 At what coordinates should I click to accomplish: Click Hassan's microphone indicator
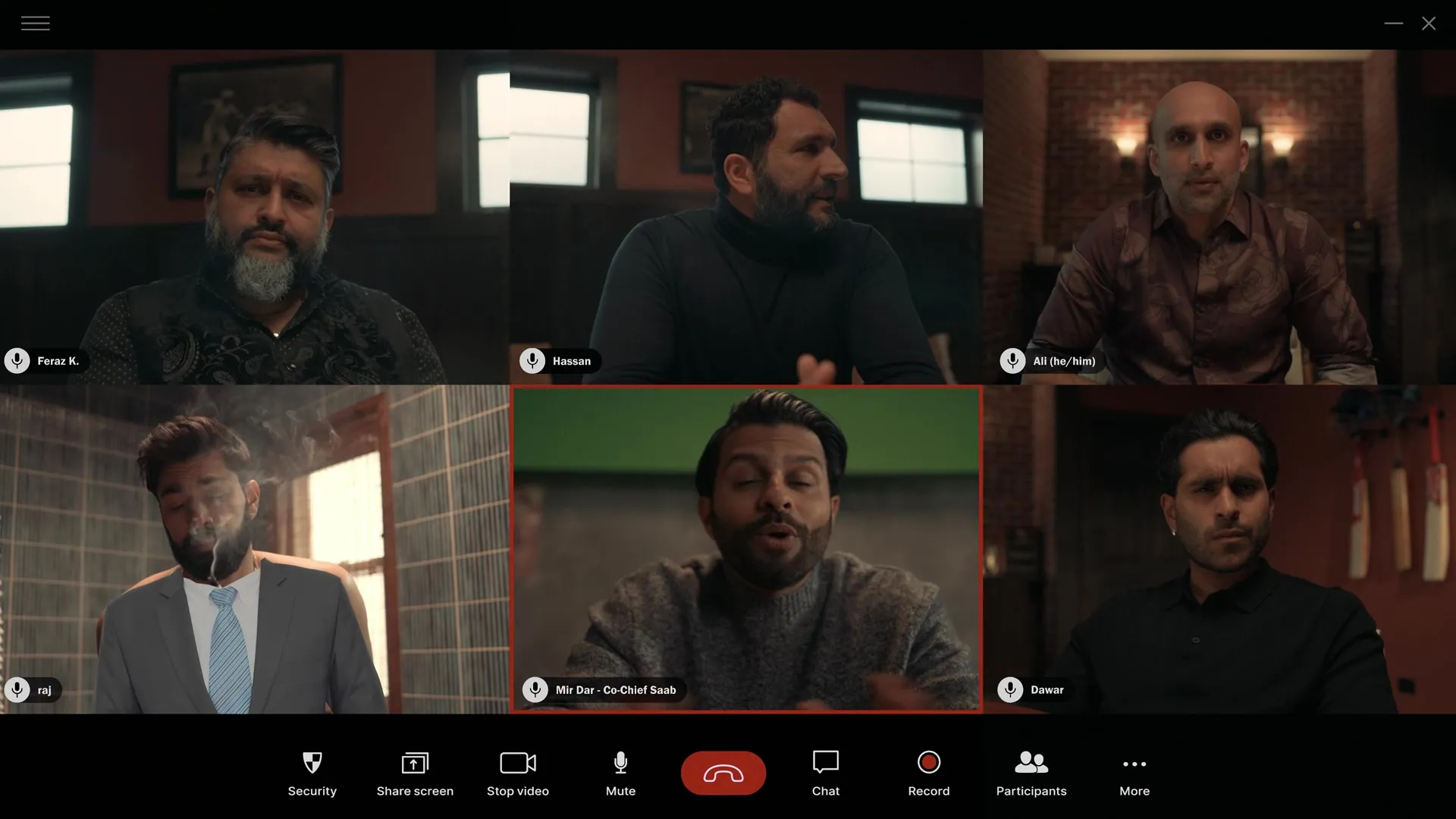[x=532, y=361]
